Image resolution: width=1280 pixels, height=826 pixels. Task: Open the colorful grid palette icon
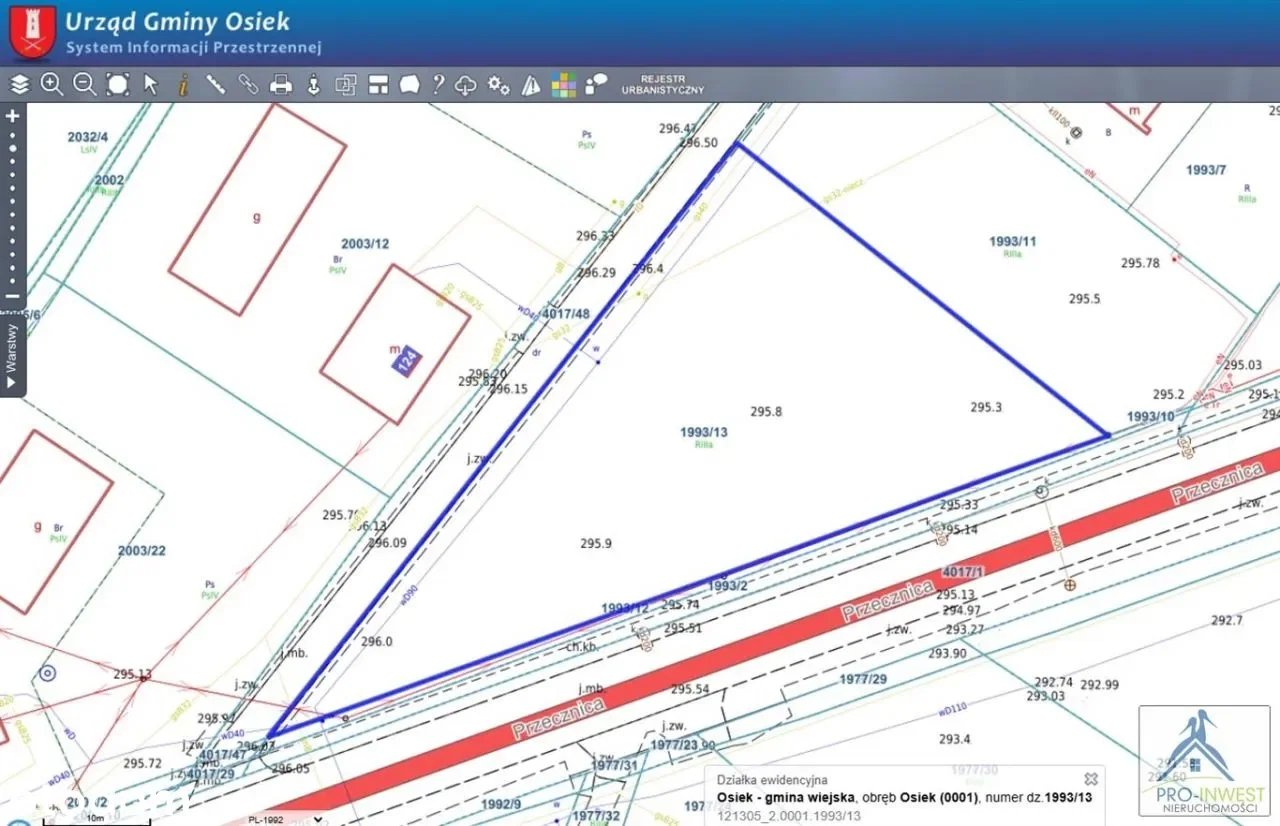(x=564, y=85)
